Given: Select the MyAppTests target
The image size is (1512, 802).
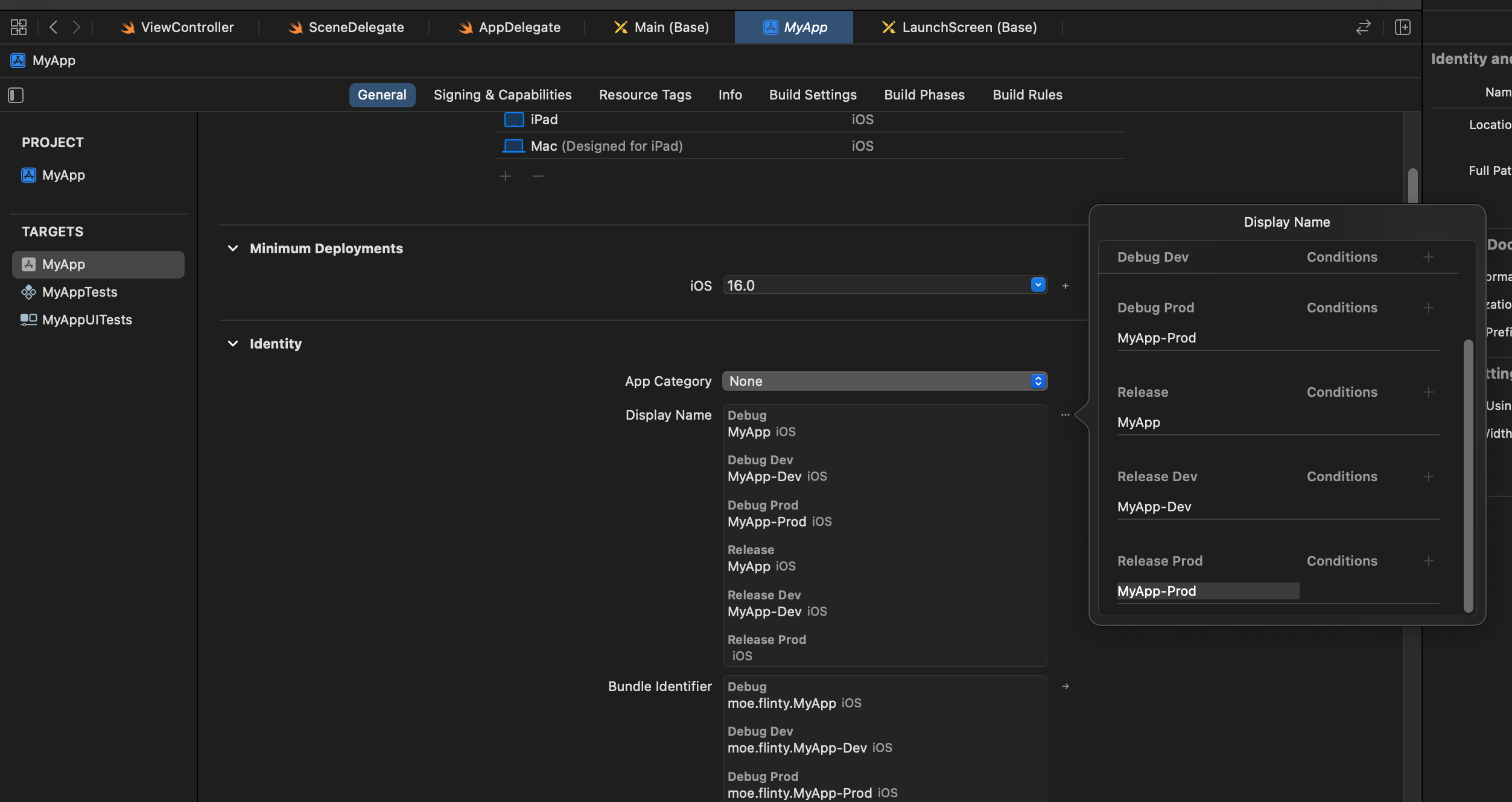Looking at the screenshot, I should coord(80,292).
